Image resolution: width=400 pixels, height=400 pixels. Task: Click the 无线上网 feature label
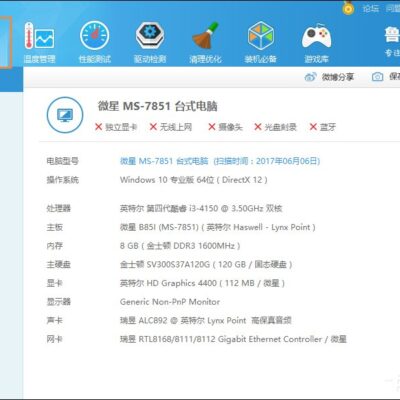point(176,127)
